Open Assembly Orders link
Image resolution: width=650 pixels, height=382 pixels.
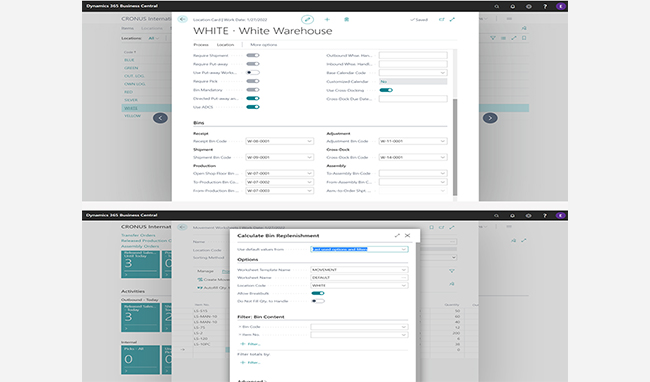coord(140,246)
